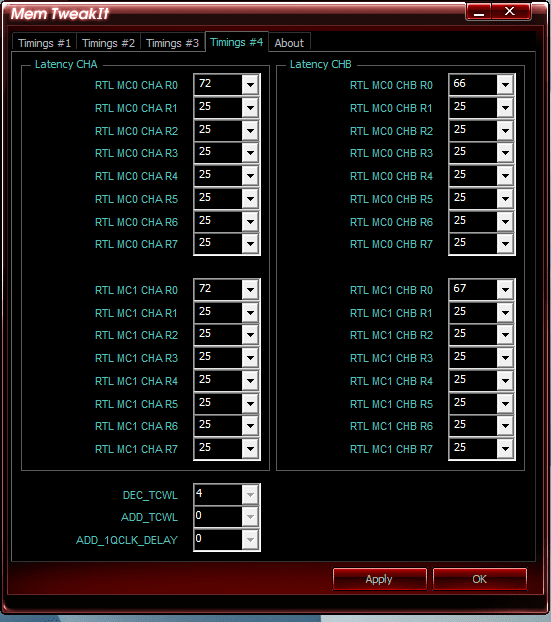The width and height of the screenshot is (551, 622).
Task: Open the ADD_TCWL dropdown
Action: pyautogui.click(x=250, y=517)
